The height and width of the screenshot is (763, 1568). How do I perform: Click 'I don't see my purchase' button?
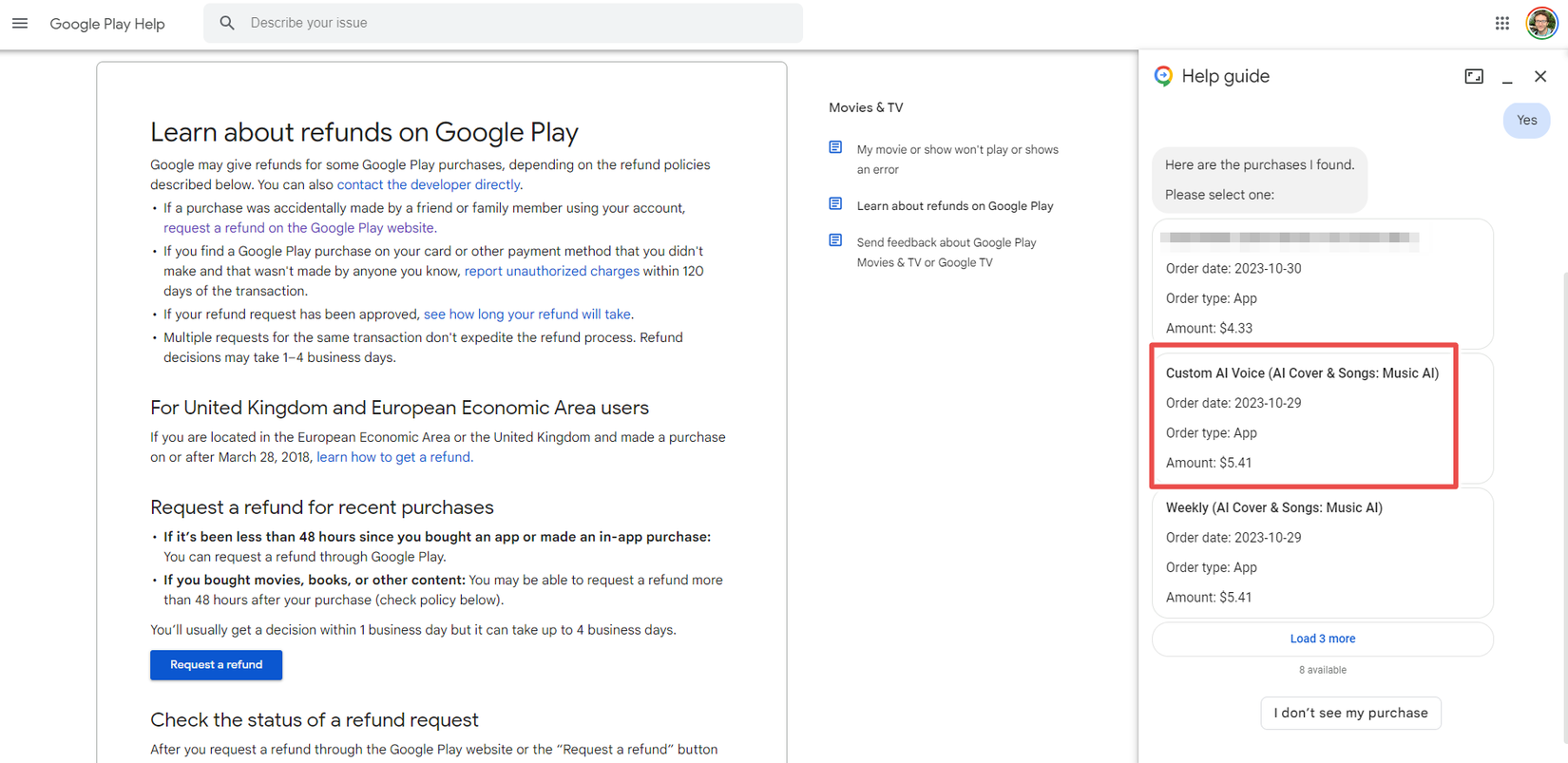tap(1350, 713)
